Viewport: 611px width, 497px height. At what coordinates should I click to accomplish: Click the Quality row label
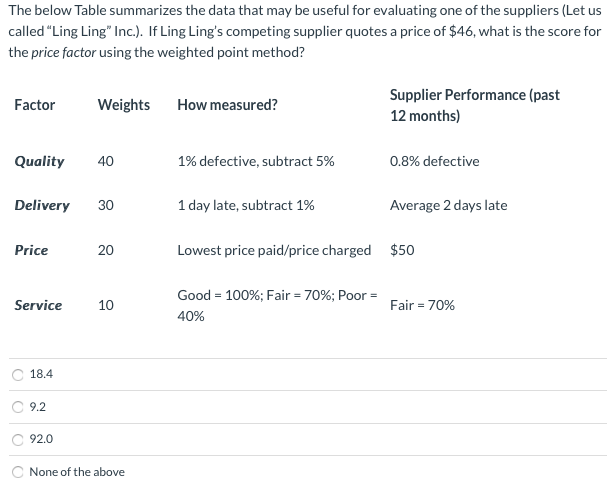40,161
